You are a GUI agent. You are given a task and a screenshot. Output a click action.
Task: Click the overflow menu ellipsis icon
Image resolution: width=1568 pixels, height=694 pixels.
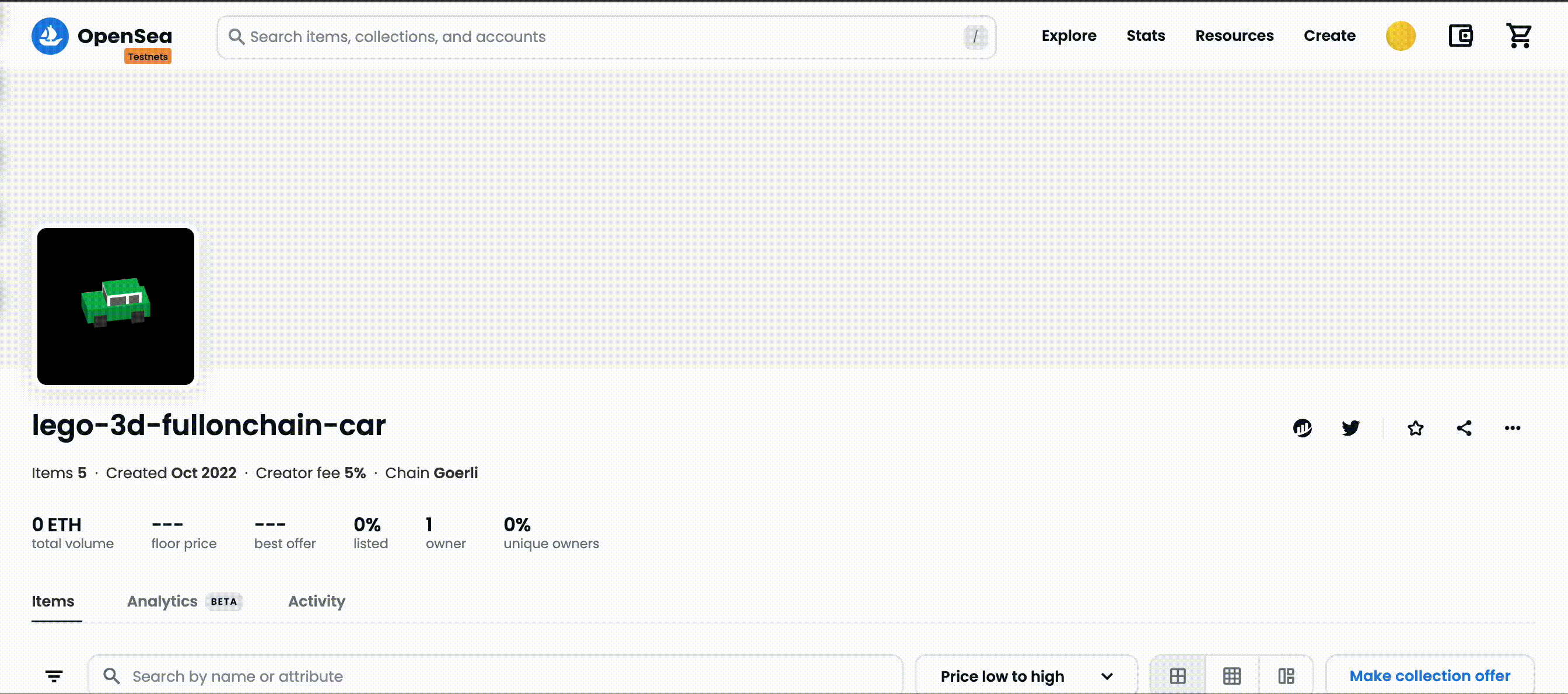click(x=1515, y=428)
